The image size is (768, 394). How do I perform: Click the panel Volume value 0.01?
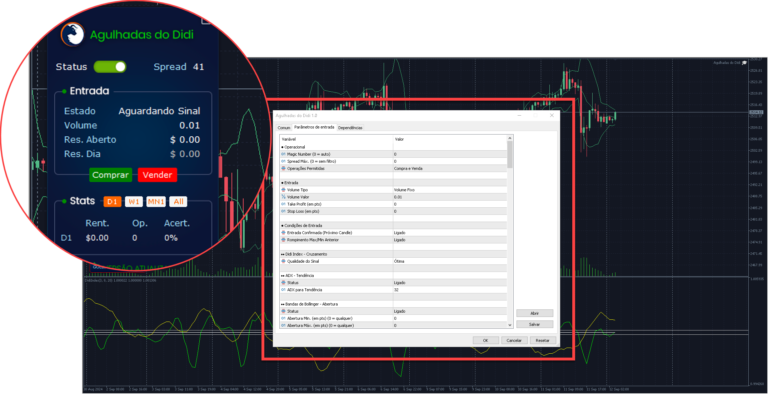[x=190, y=125]
